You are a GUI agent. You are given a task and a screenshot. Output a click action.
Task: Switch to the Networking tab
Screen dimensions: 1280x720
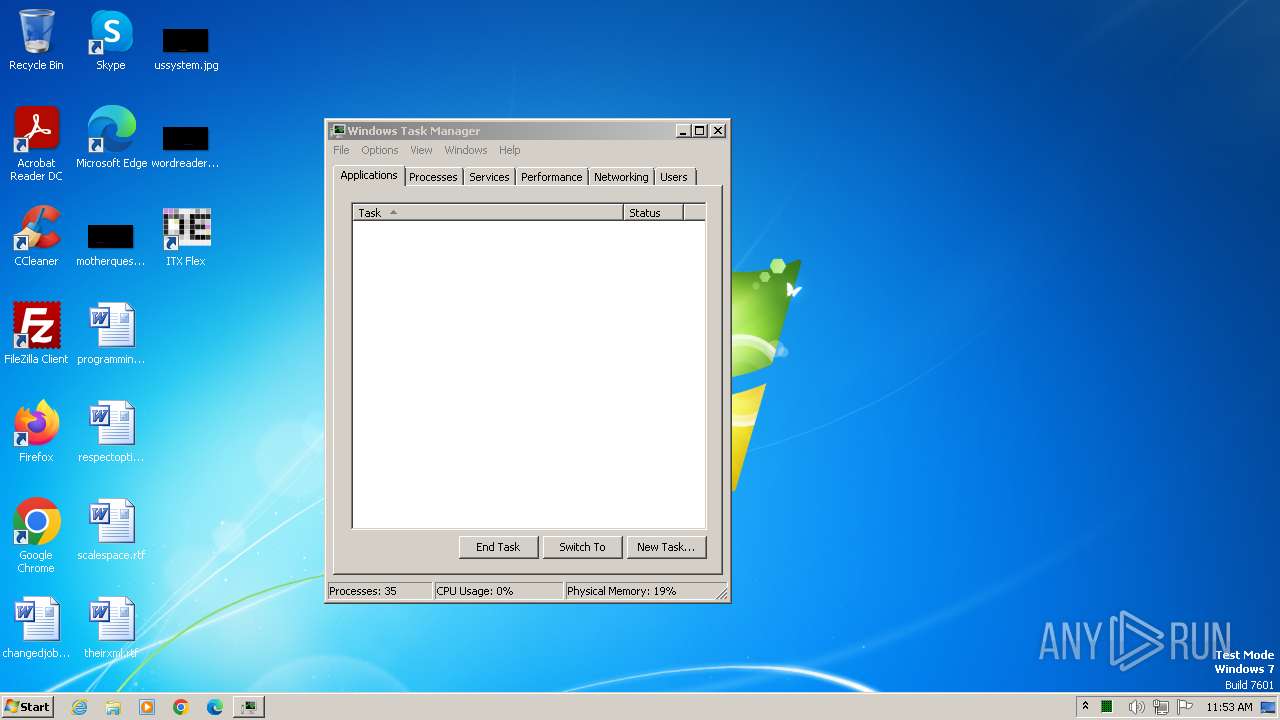point(621,177)
